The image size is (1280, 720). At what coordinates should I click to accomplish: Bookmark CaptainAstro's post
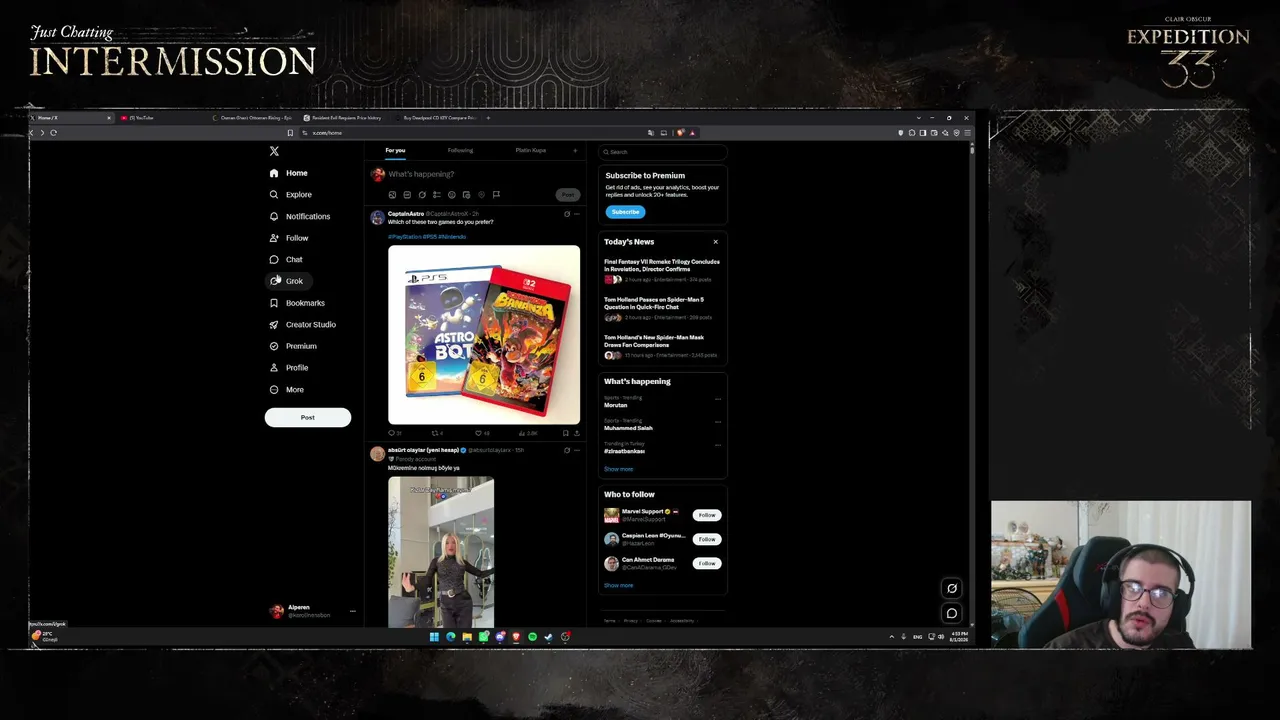pyautogui.click(x=565, y=433)
